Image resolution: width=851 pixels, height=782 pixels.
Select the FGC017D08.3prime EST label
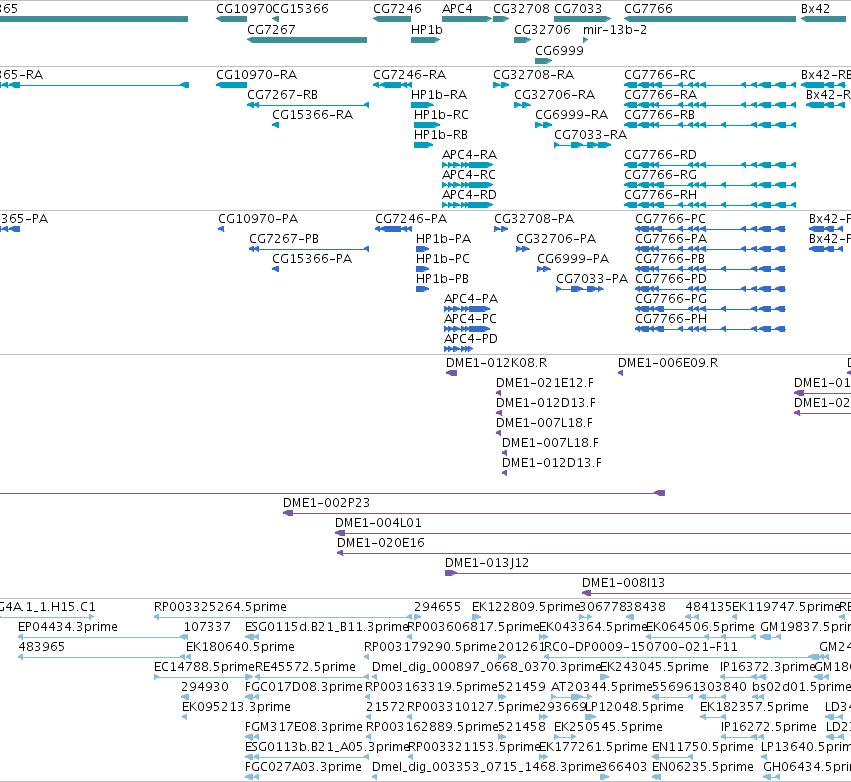click(x=303, y=687)
